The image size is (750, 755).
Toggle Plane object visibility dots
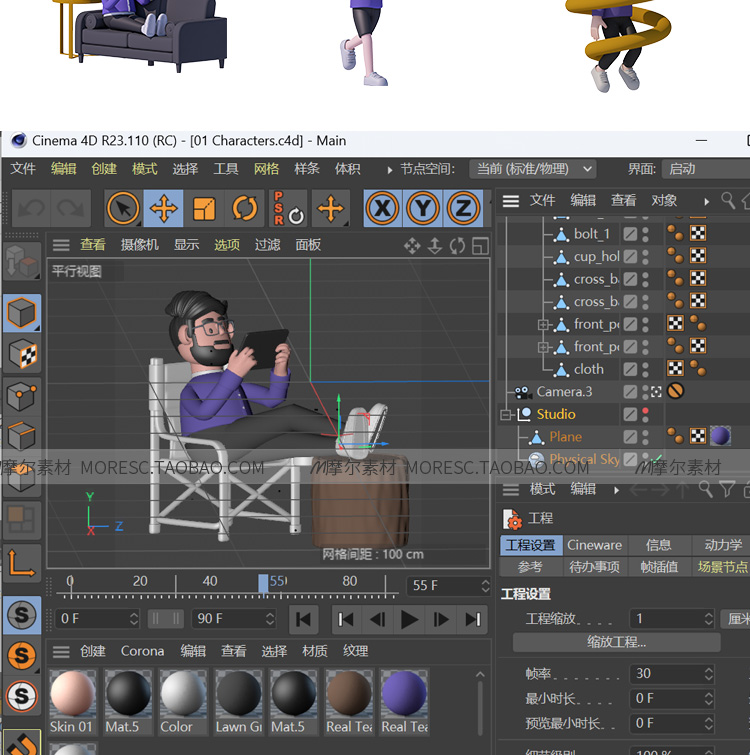645,437
